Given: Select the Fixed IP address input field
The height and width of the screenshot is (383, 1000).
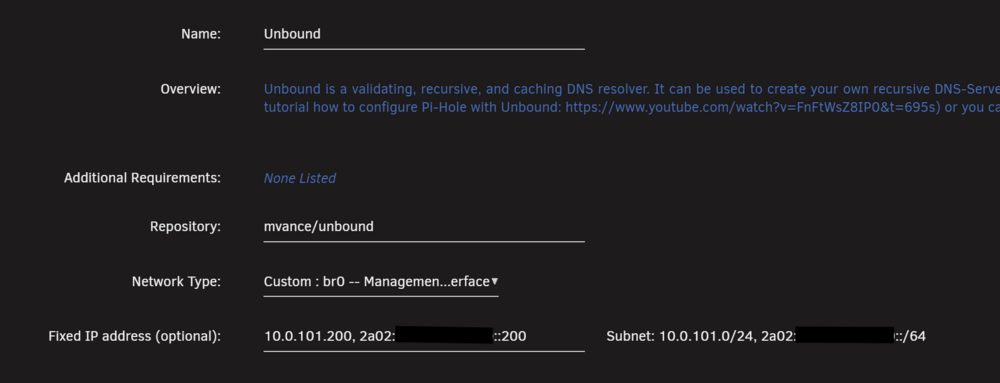Looking at the screenshot, I should [424, 336].
